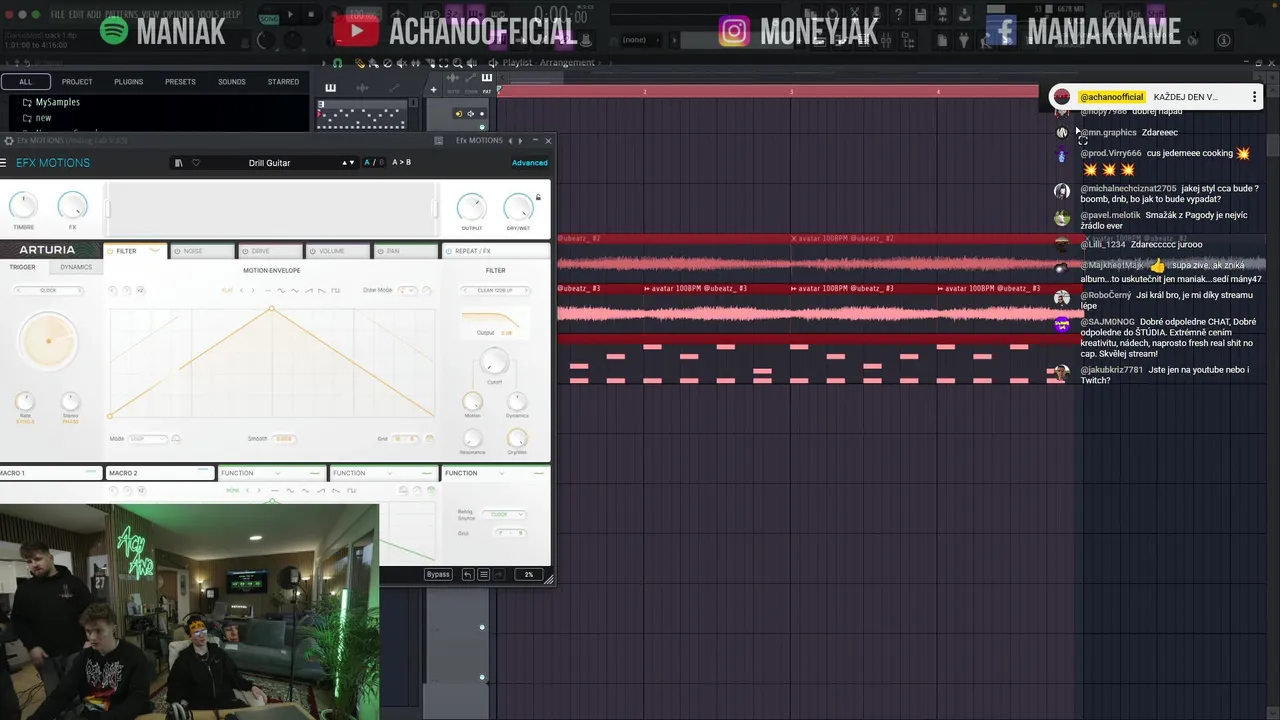Open the PLUGINS browser tab
The width and height of the screenshot is (1280, 720).
[x=128, y=82]
